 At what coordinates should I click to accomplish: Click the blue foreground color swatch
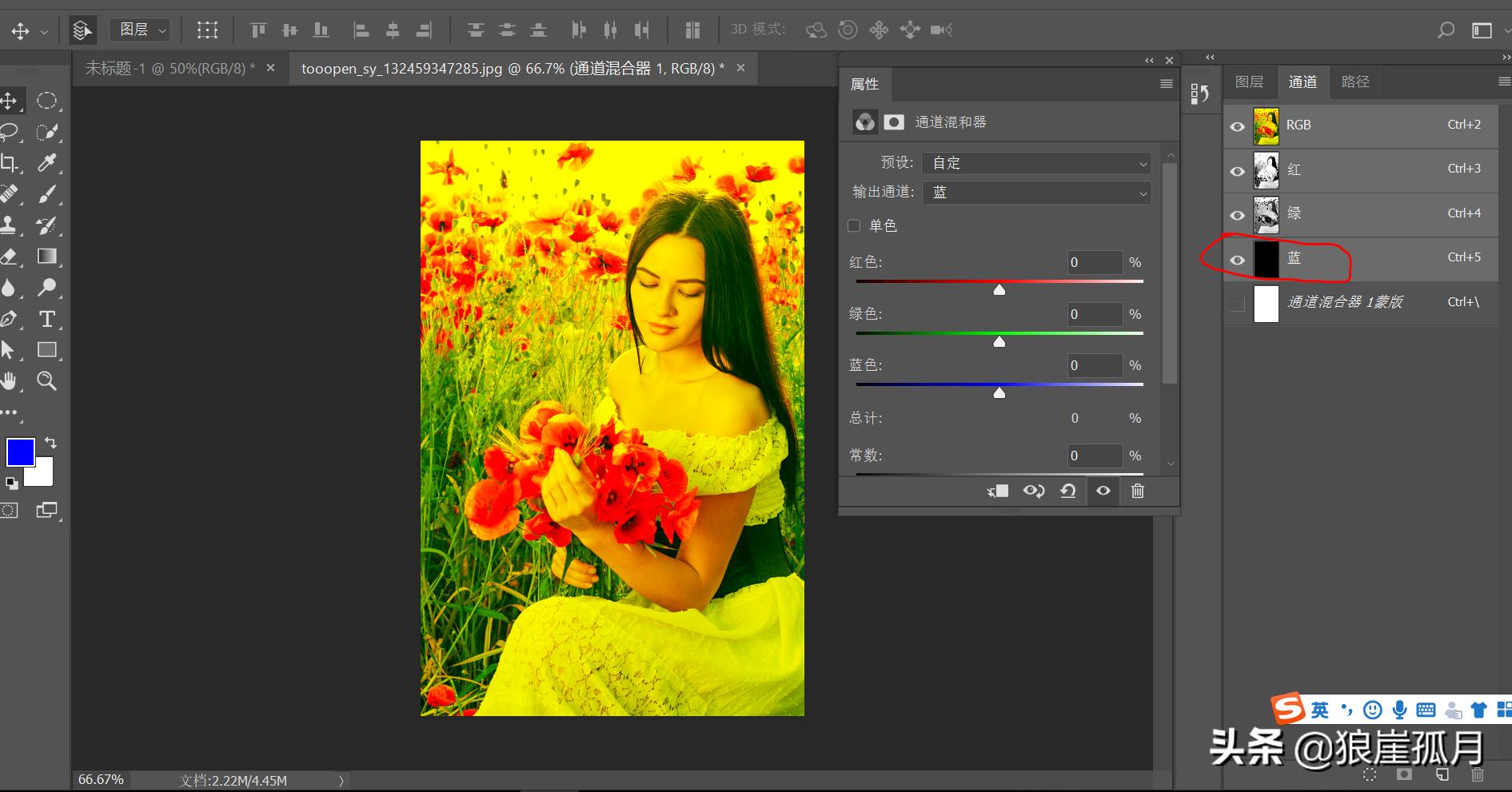(19, 452)
